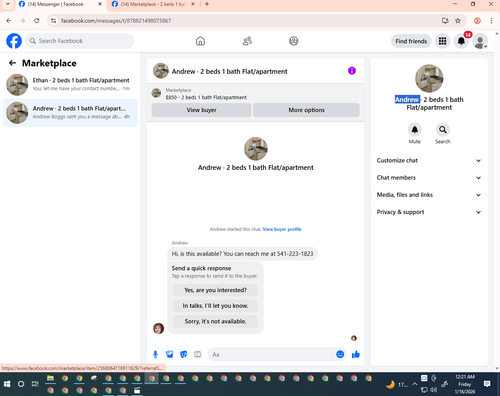Image resolution: width=500 pixels, height=396 pixels.
Task: Click the More options button
Action: tap(306, 110)
